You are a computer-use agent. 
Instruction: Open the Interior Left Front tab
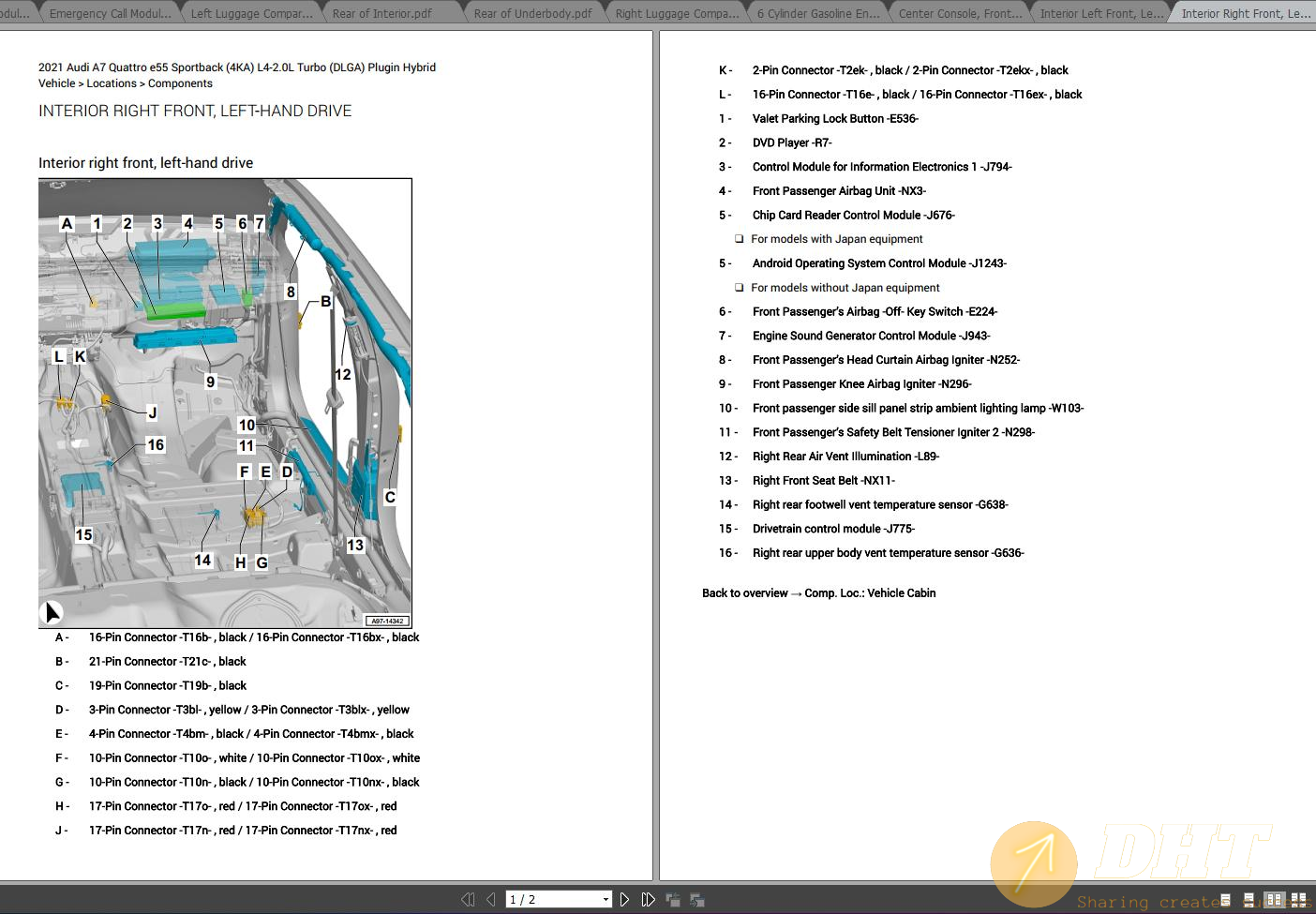click(1101, 13)
